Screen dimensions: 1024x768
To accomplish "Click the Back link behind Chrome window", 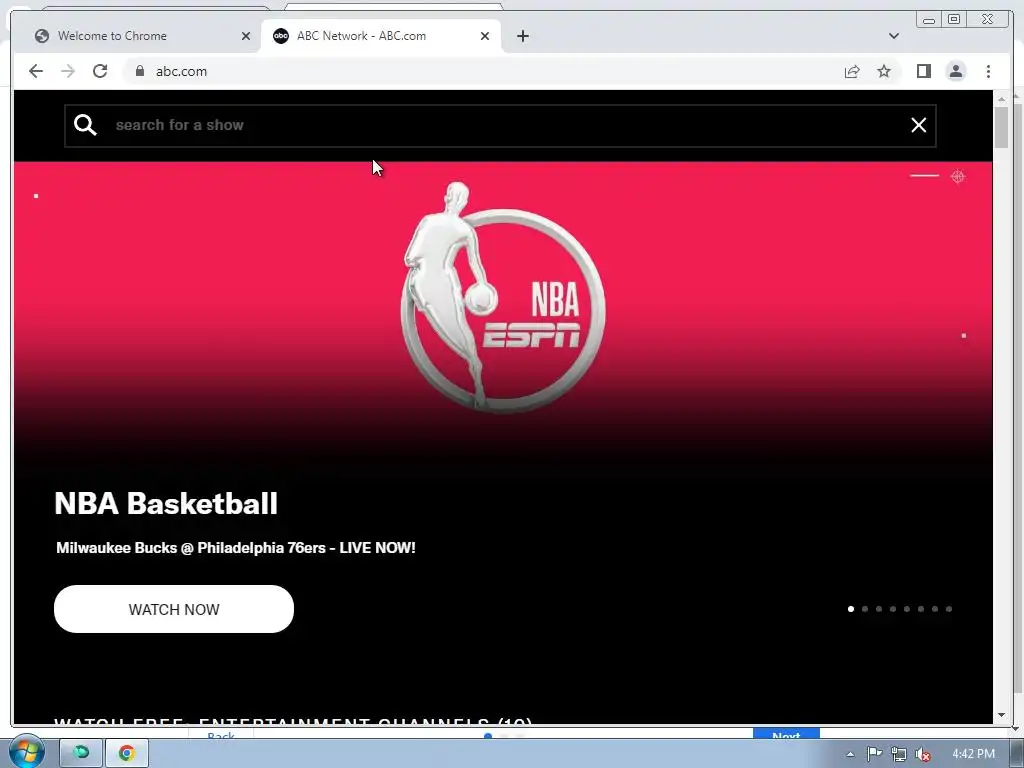I will pyautogui.click(x=221, y=735).
